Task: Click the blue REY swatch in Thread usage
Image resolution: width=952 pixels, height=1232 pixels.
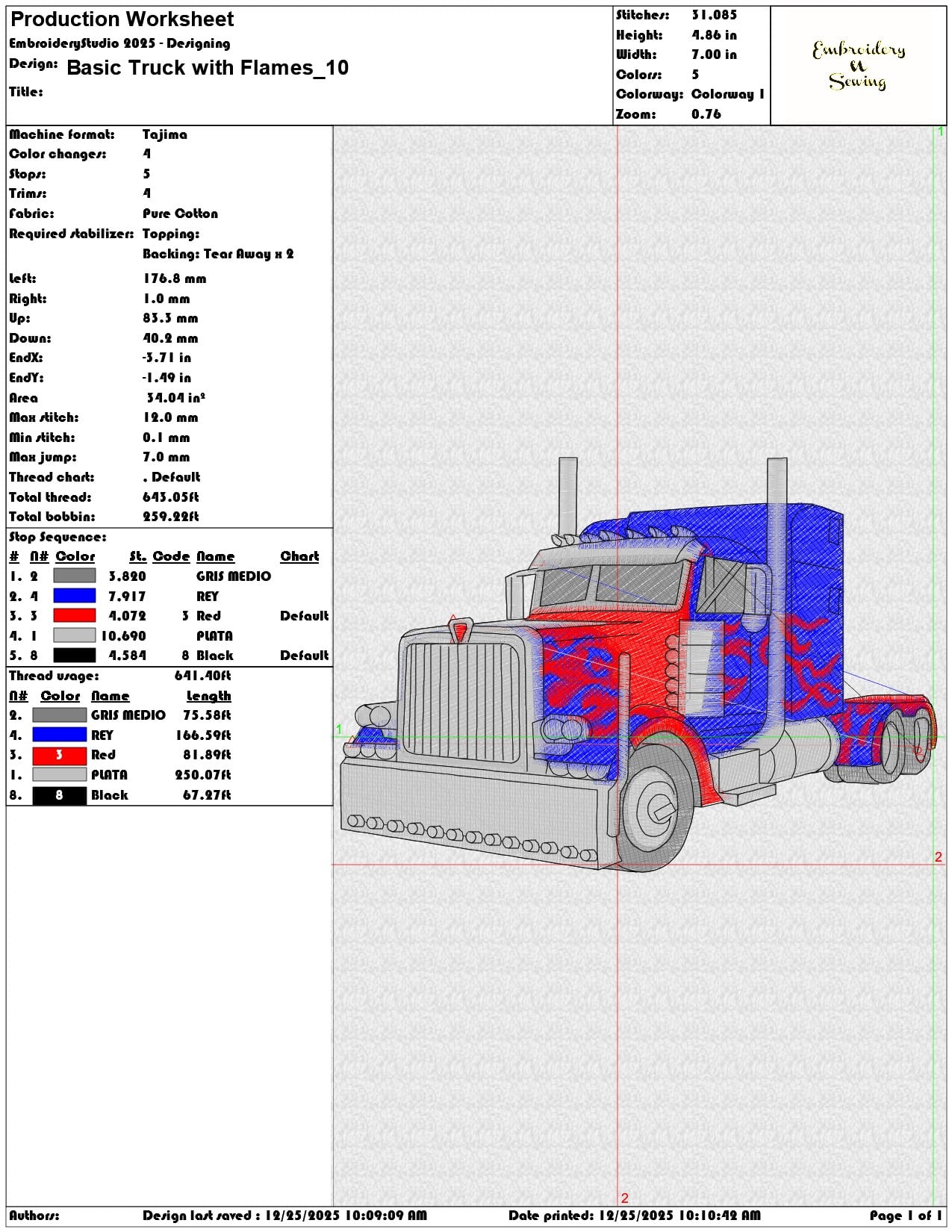Action: click(59, 735)
